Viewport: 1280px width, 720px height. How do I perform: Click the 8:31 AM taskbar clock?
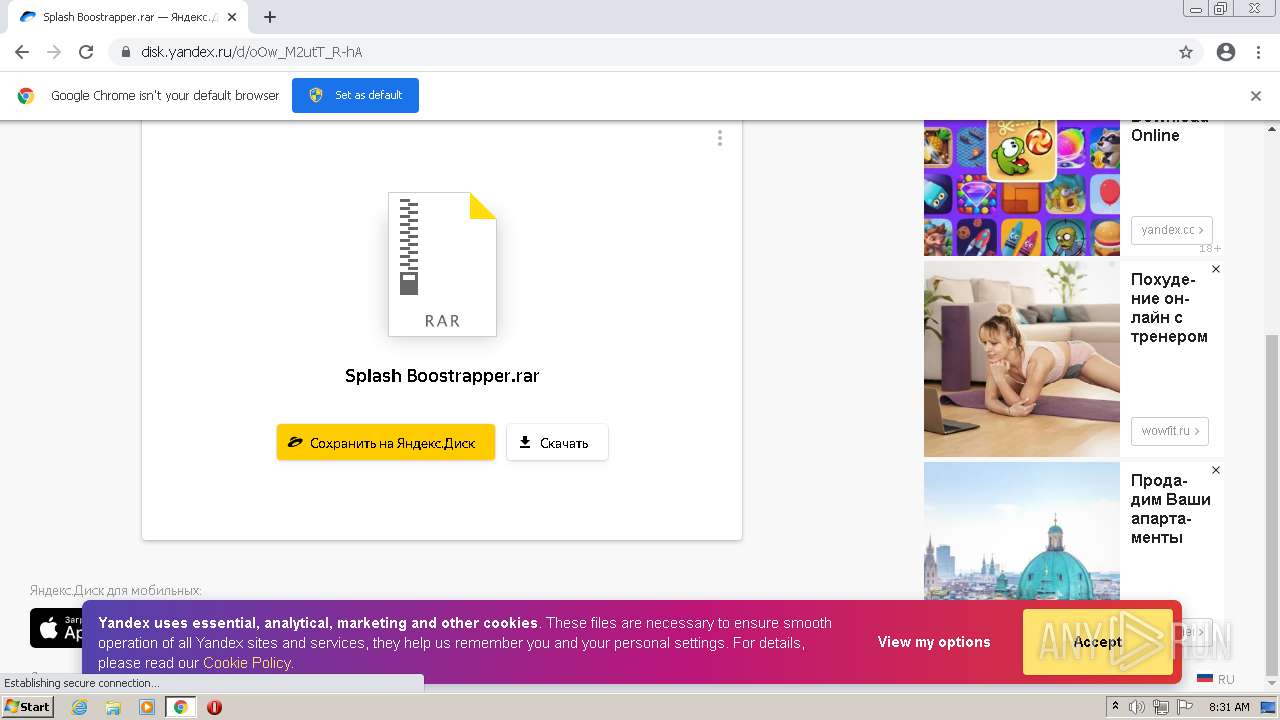1229,707
